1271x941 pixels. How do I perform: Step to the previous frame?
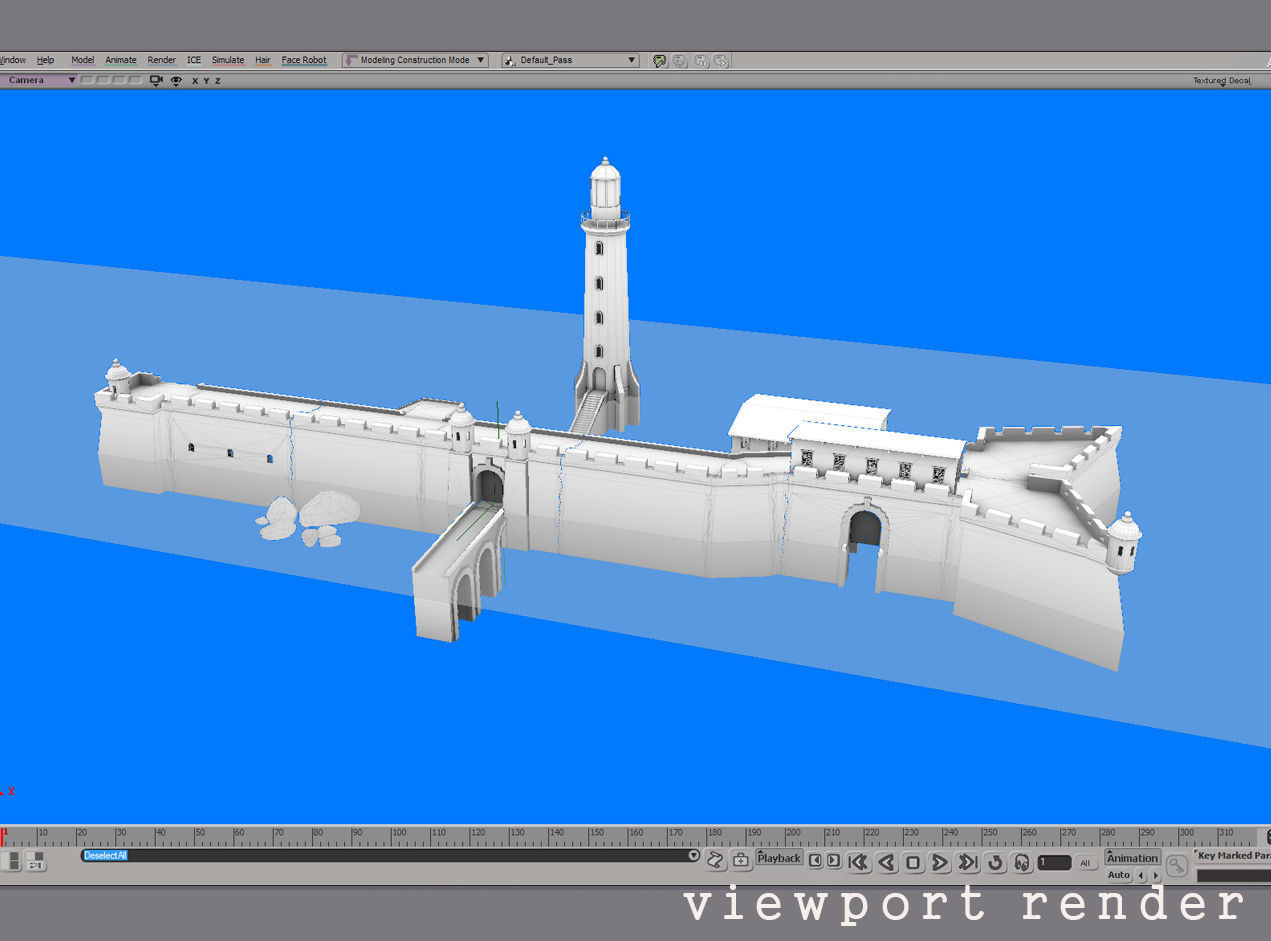coord(815,860)
